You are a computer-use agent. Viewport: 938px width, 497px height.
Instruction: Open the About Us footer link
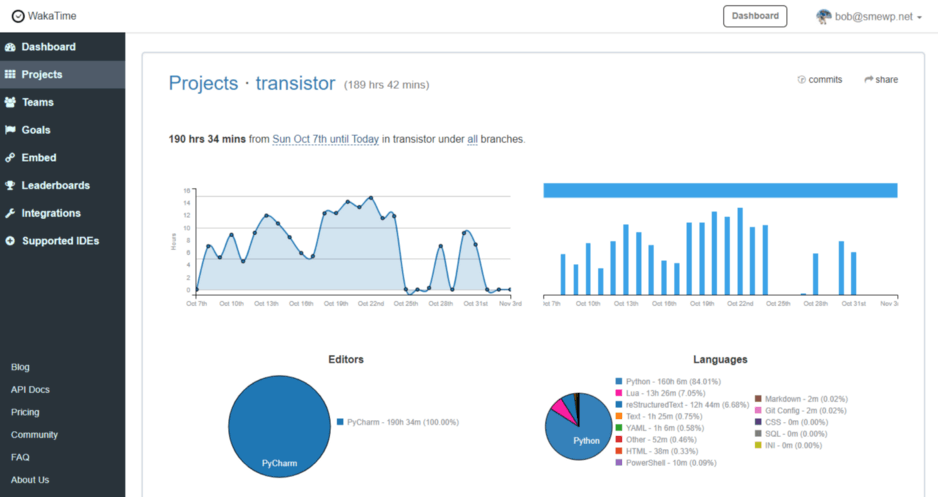click(x=30, y=480)
